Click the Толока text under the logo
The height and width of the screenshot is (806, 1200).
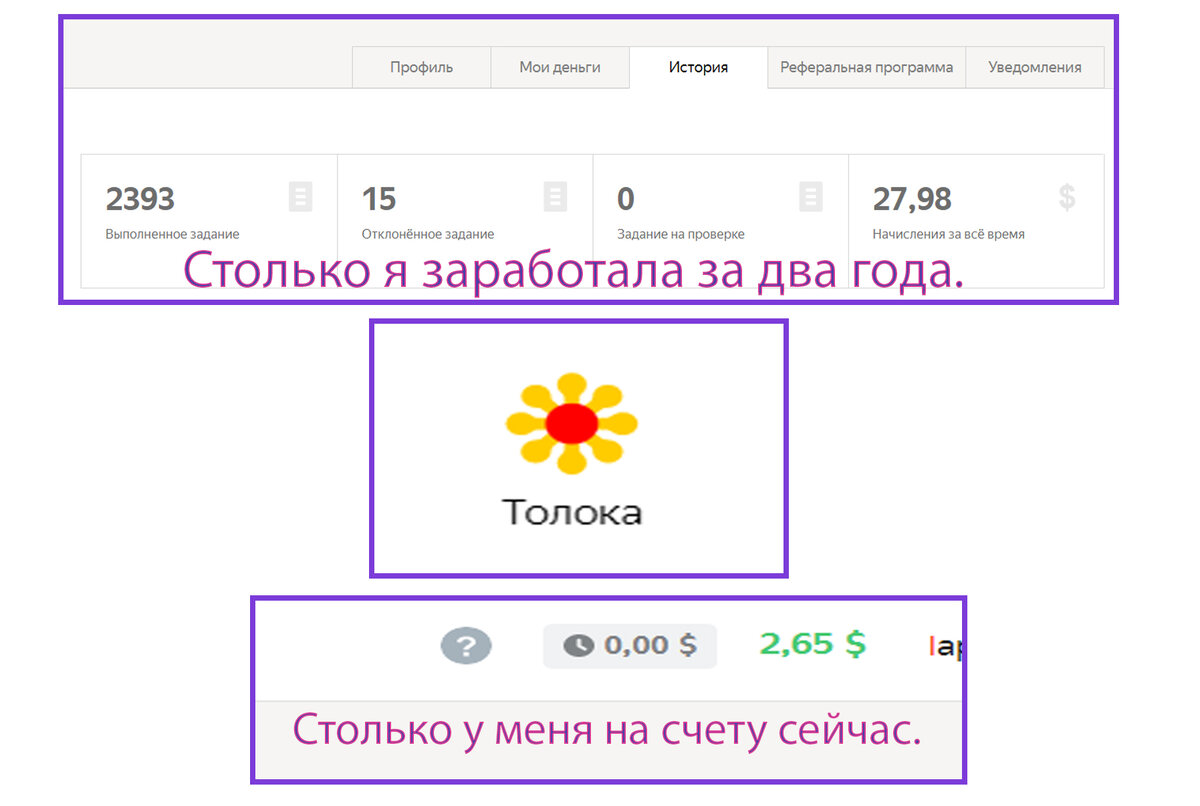(571, 512)
